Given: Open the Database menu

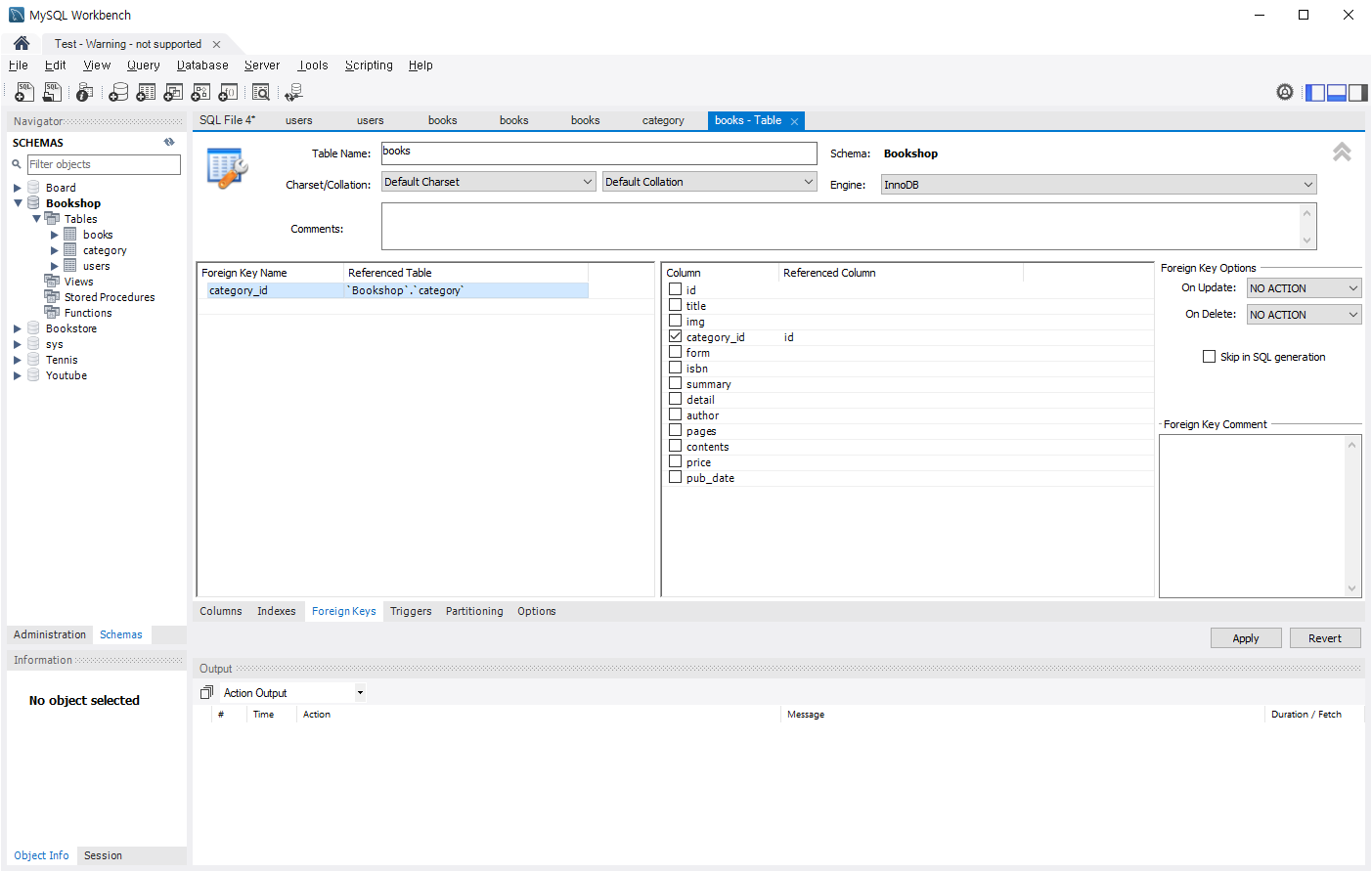Looking at the screenshot, I should click(202, 65).
